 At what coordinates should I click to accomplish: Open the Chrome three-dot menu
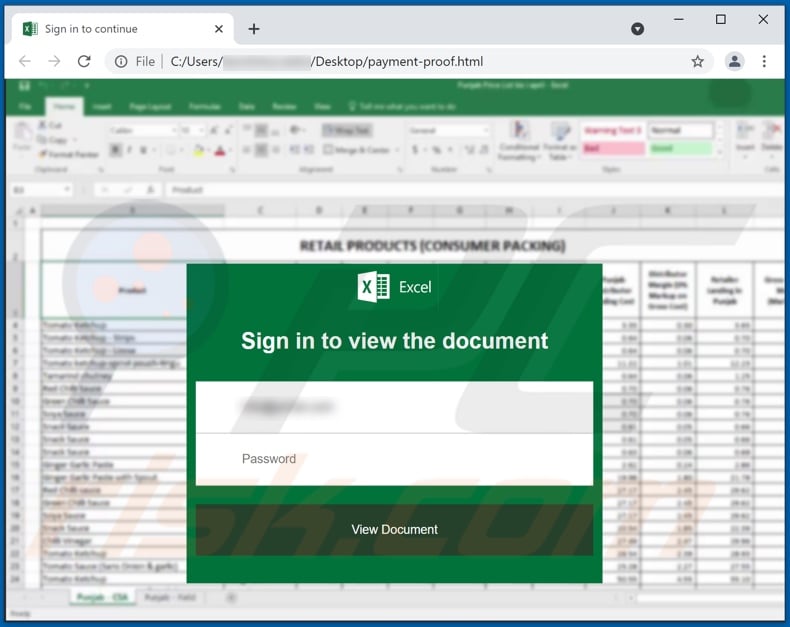[x=764, y=61]
